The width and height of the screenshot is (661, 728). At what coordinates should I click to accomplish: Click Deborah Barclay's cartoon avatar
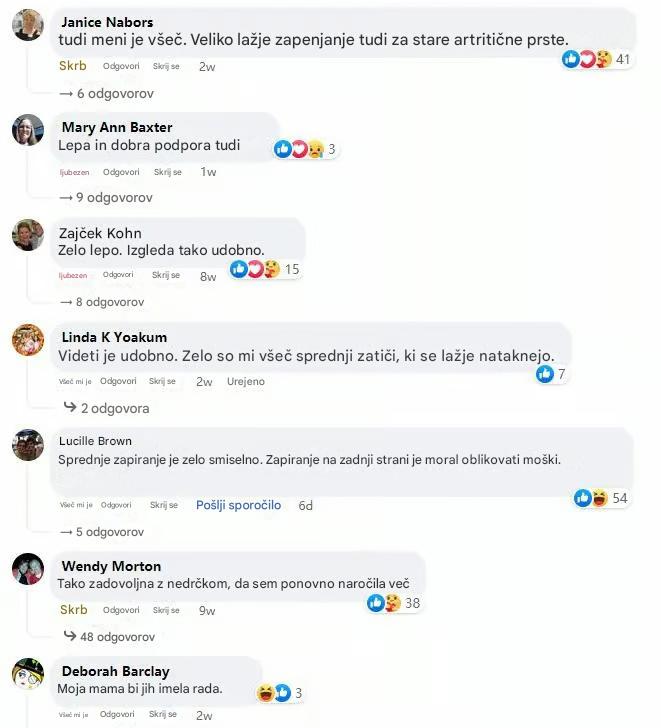27,675
